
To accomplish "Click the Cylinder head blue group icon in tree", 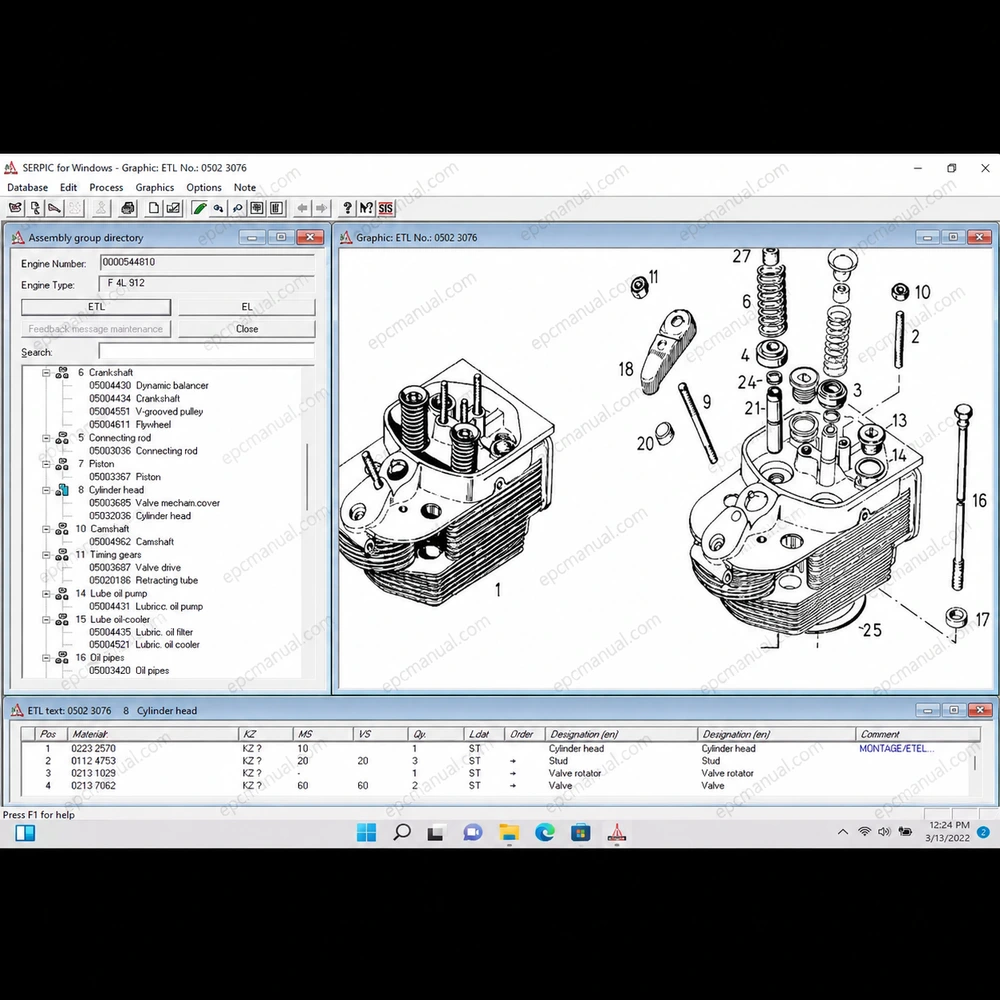I will (x=62, y=490).
